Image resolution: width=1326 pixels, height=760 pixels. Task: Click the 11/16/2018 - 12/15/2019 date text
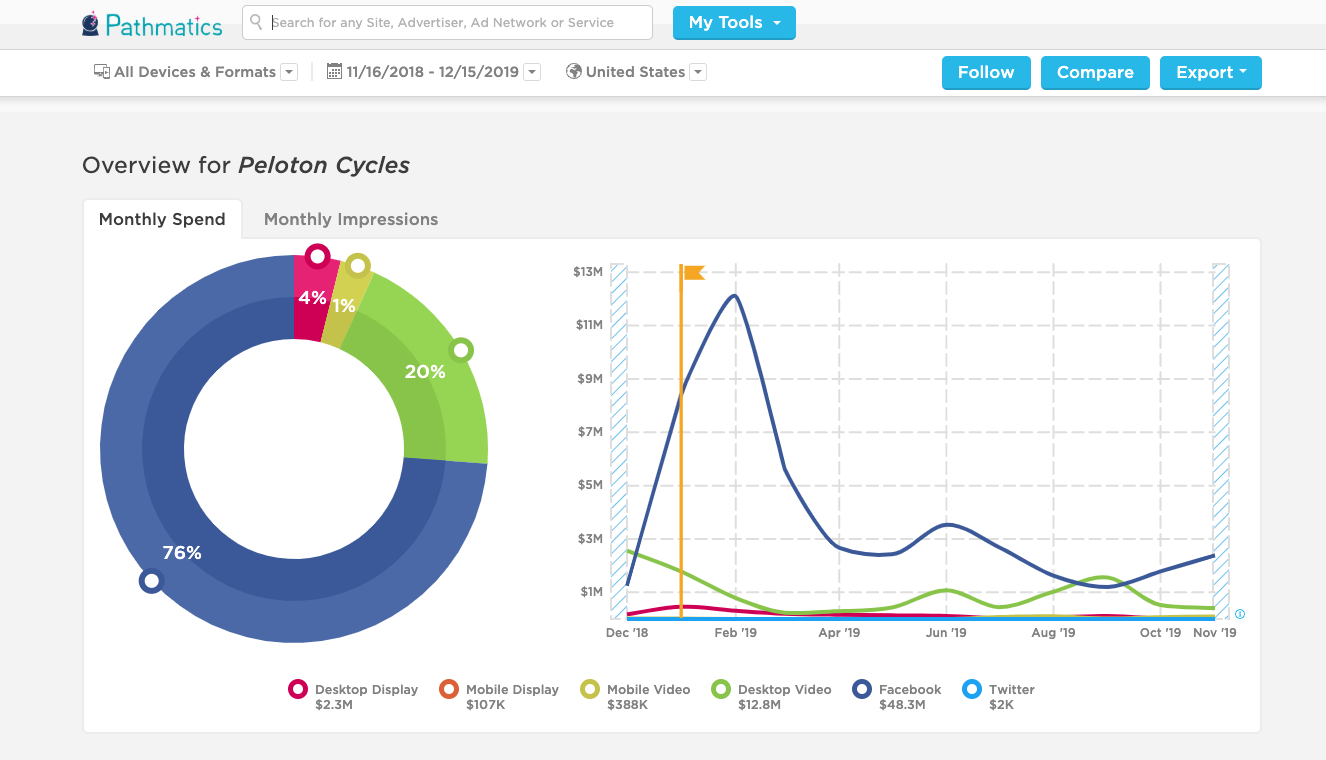pos(433,72)
